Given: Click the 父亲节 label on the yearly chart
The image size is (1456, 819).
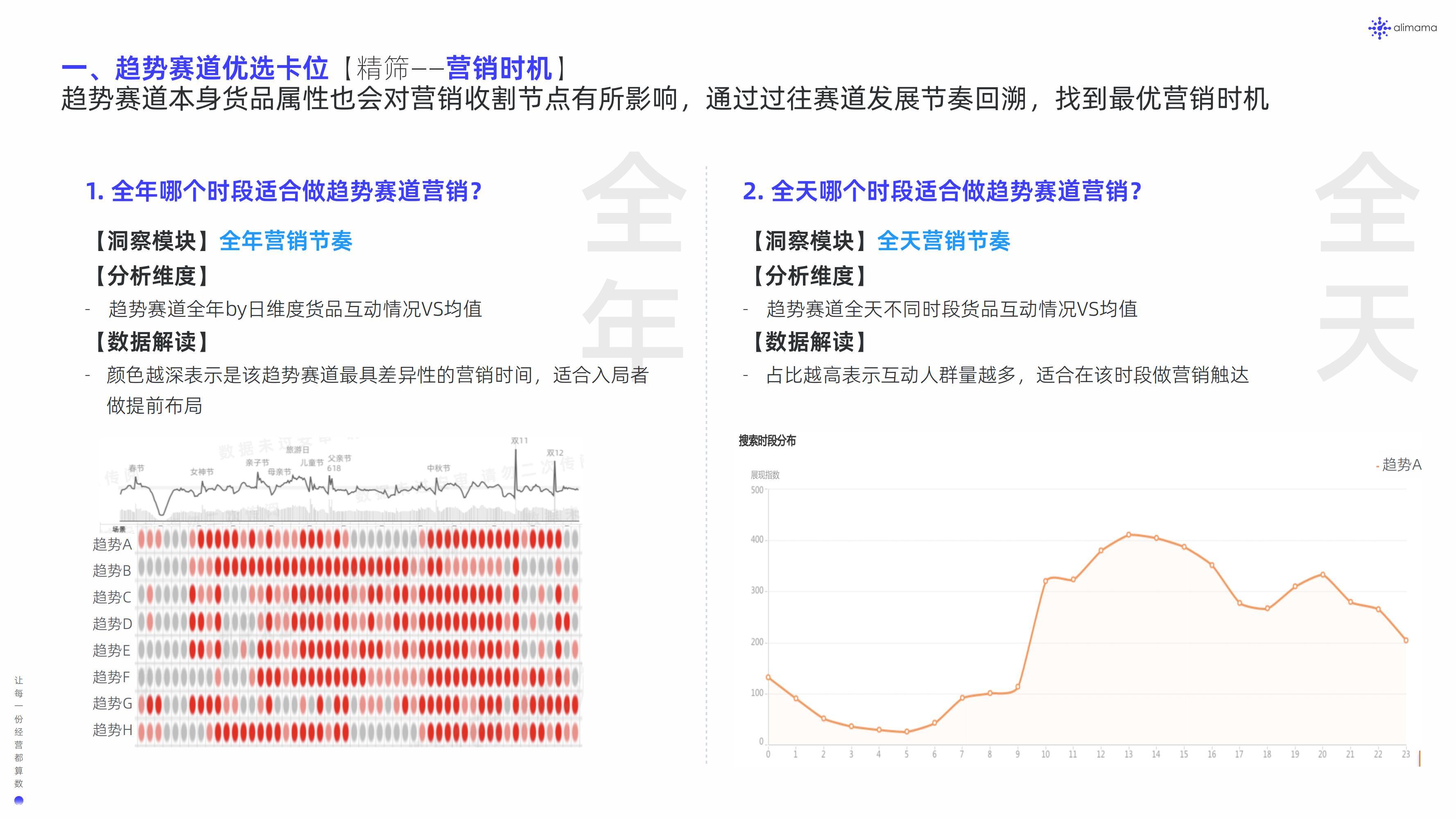Looking at the screenshot, I should 340,458.
